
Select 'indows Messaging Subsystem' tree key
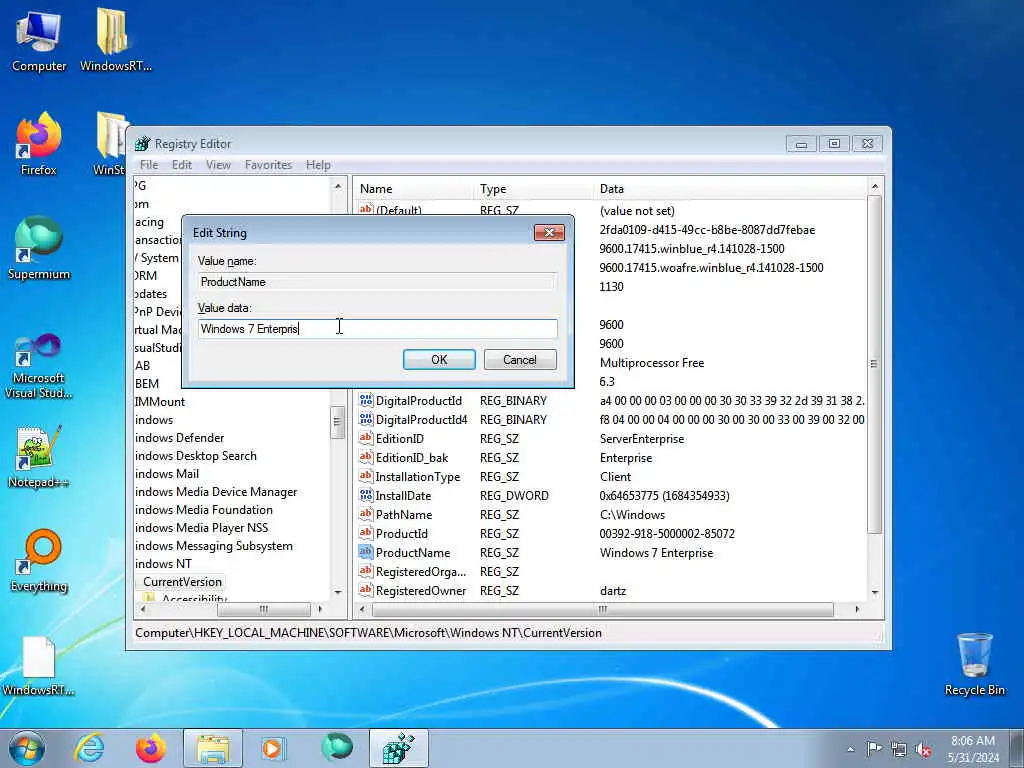point(214,546)
